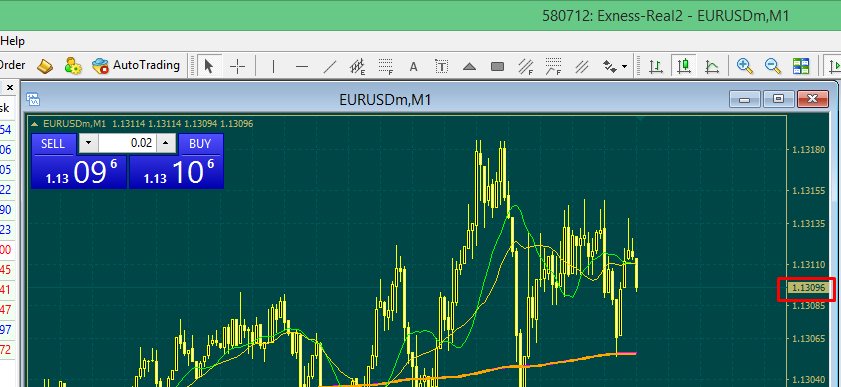The height and width of the screenshot is (387, 841).
Task: Toggle AutoTrading on or off
Action: (136, 65)
